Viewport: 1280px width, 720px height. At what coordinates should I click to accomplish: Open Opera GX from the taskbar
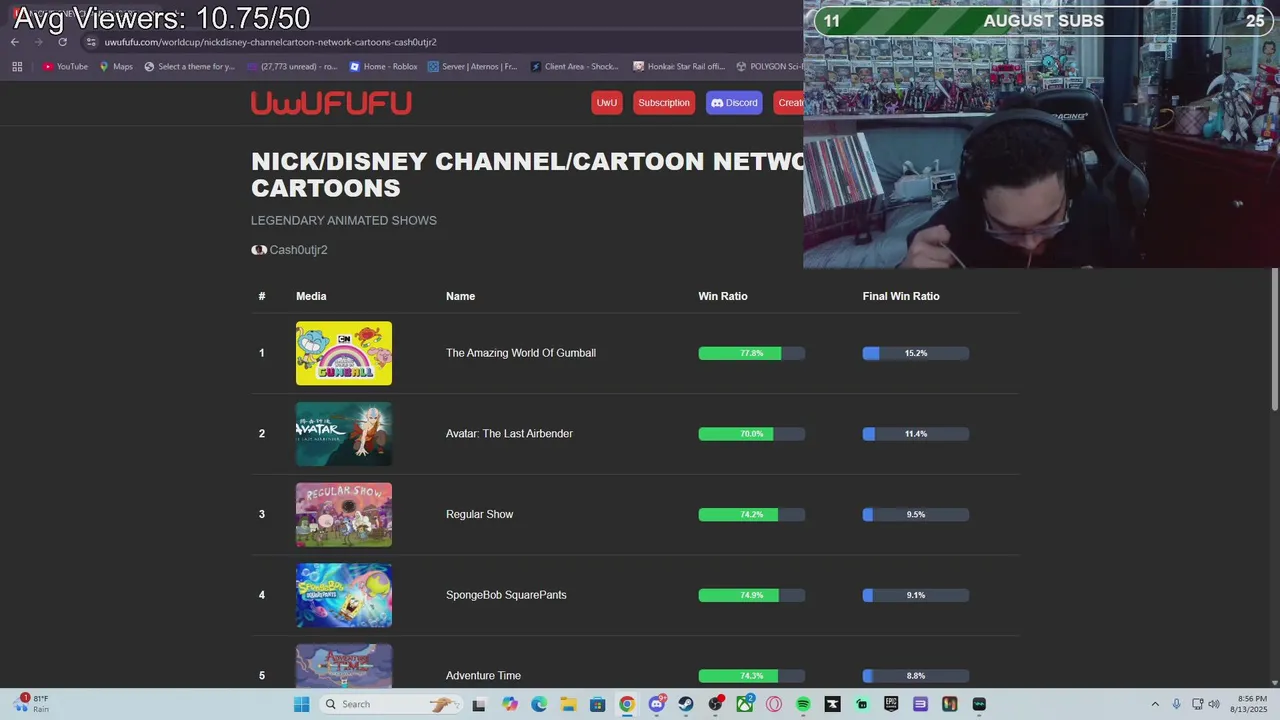(x=774, y=704)
